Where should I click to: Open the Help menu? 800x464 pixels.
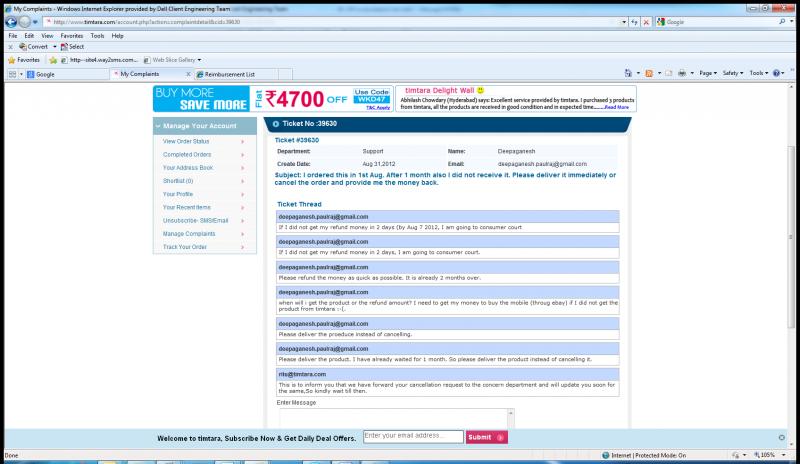(117, 36)
